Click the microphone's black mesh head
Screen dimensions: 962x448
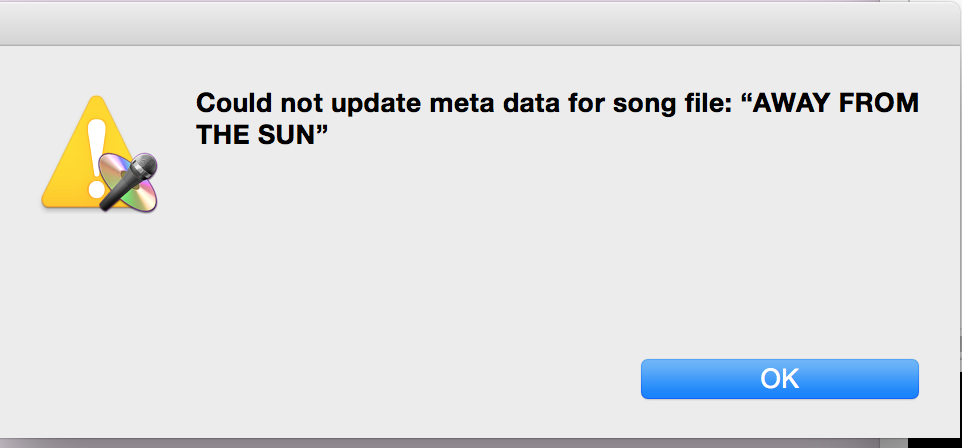[143, 166]
